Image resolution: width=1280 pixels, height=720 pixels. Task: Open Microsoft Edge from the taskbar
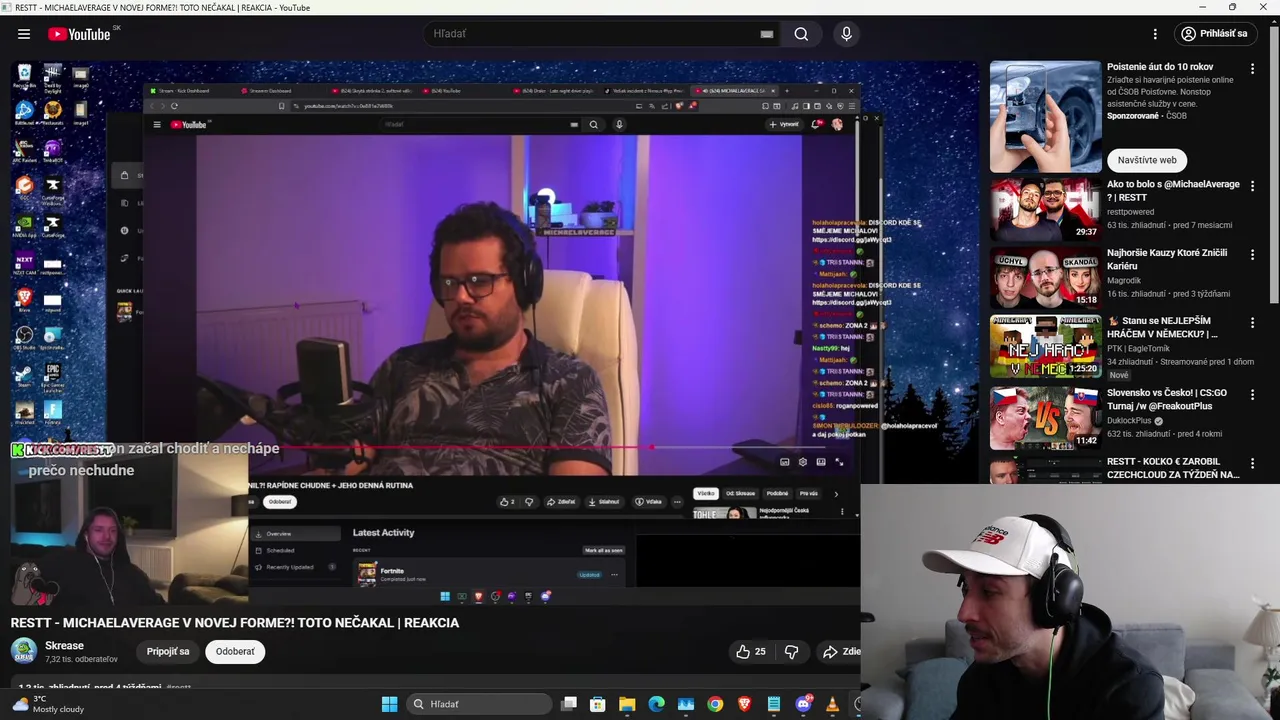tap(656, 704)
